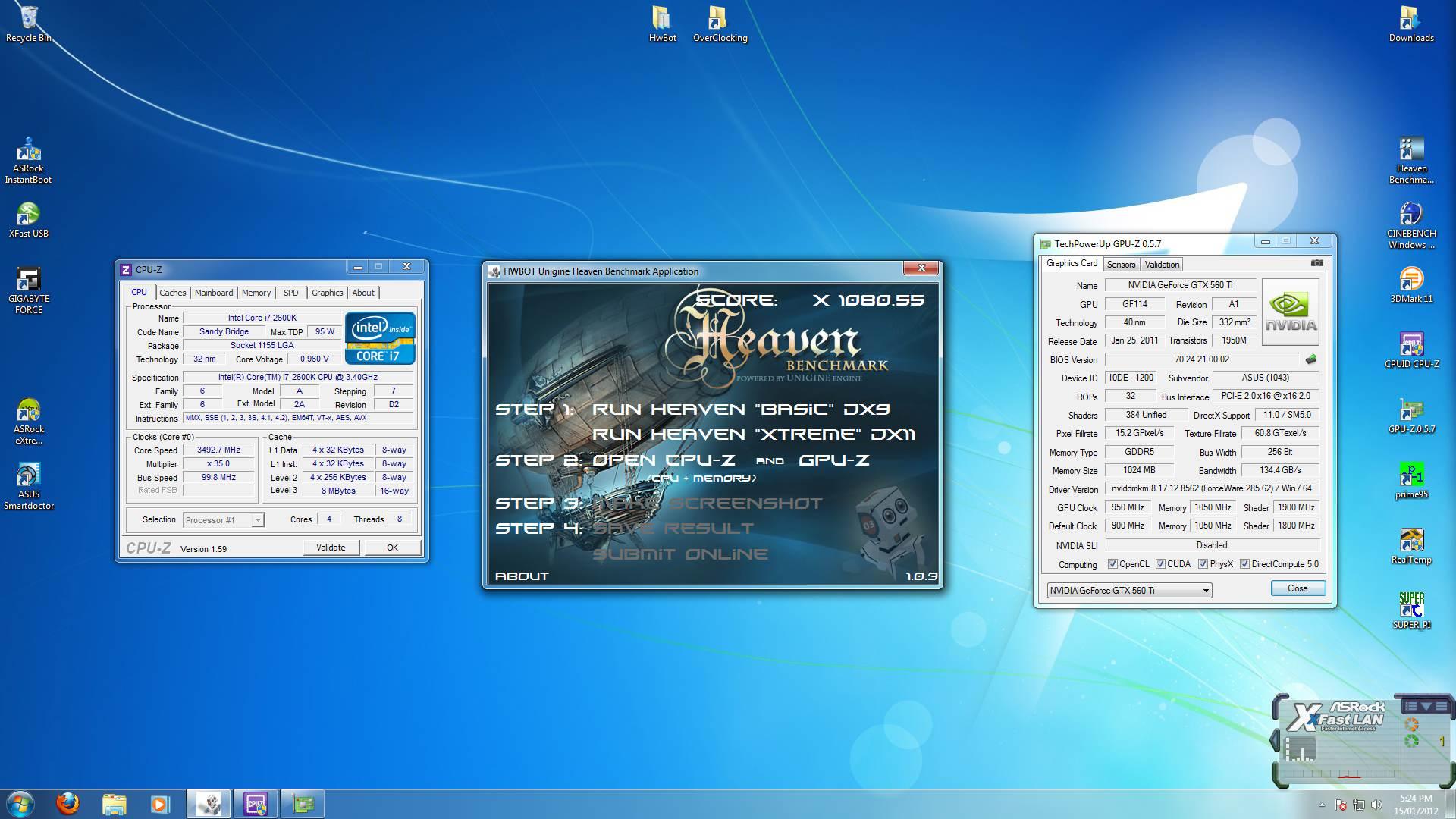
Task: Switch to Mainboard tab in CPU-Z
Action: pyautogui.click(x=214, y=293)
